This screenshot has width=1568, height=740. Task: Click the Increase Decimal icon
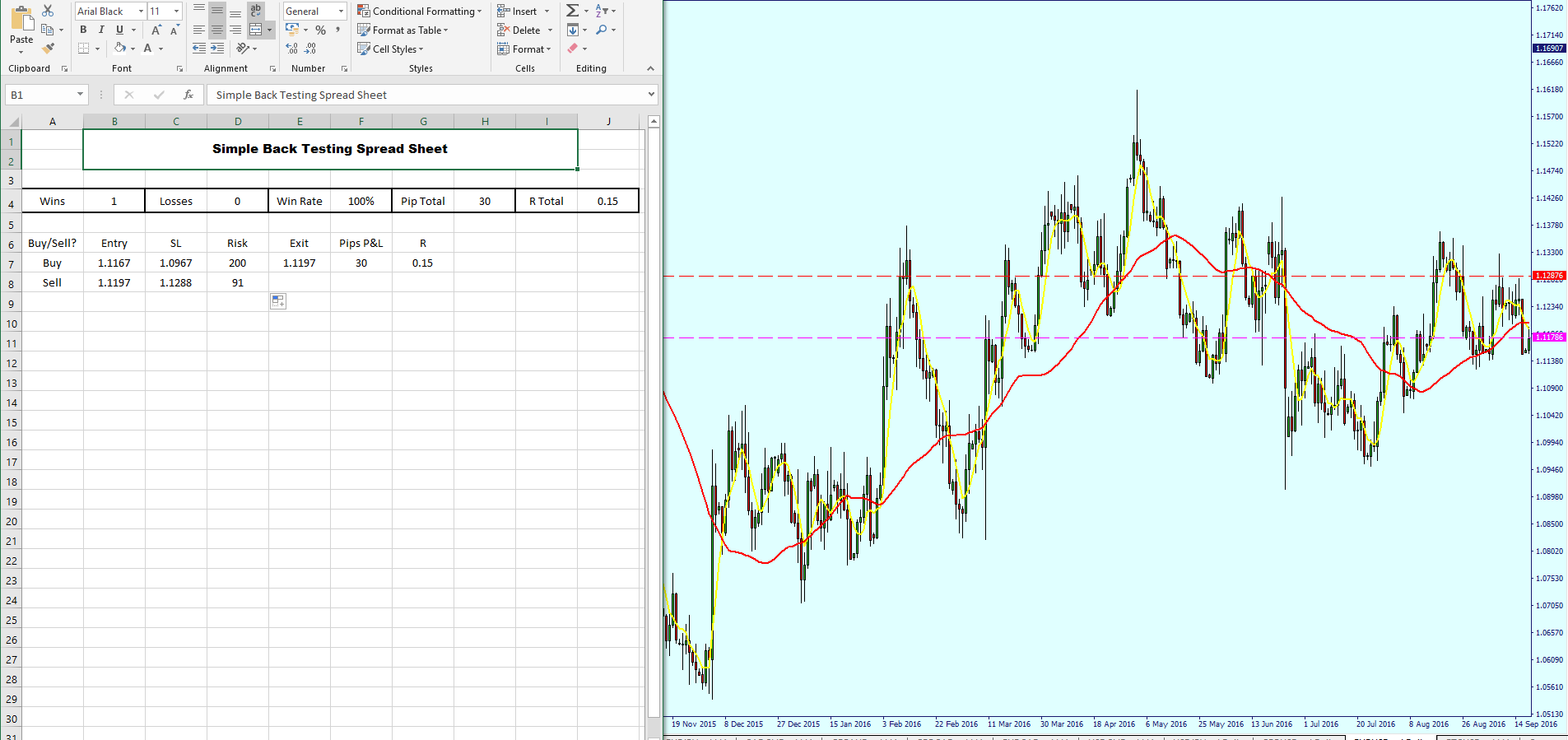(292, 49)
